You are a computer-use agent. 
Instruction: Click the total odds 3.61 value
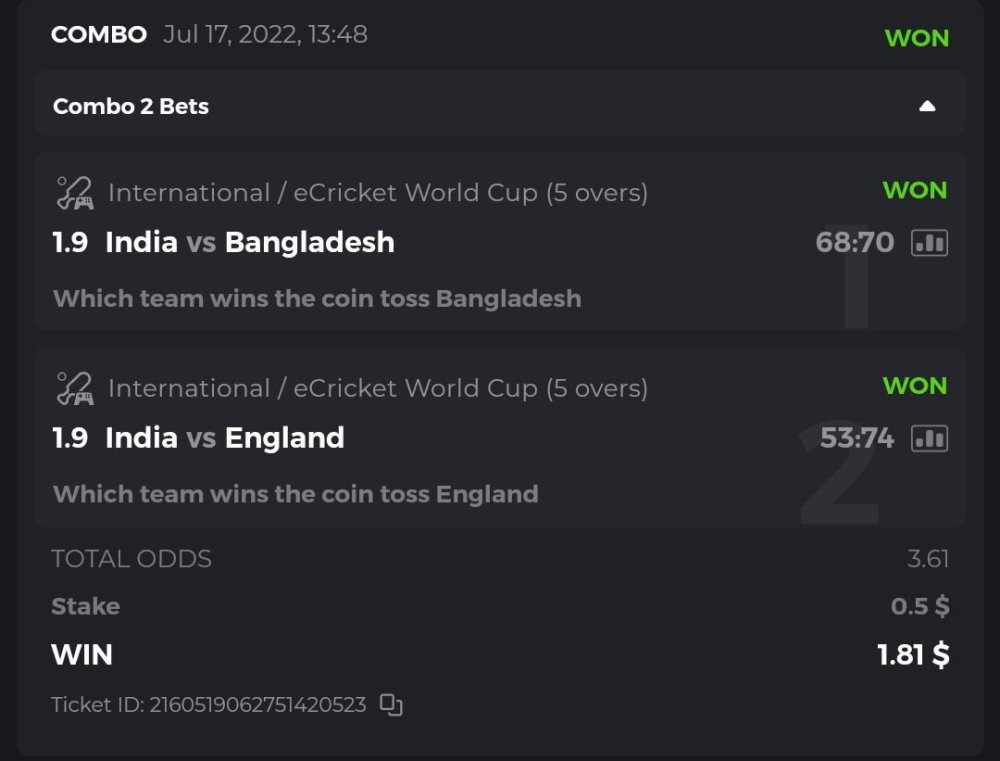927,559
